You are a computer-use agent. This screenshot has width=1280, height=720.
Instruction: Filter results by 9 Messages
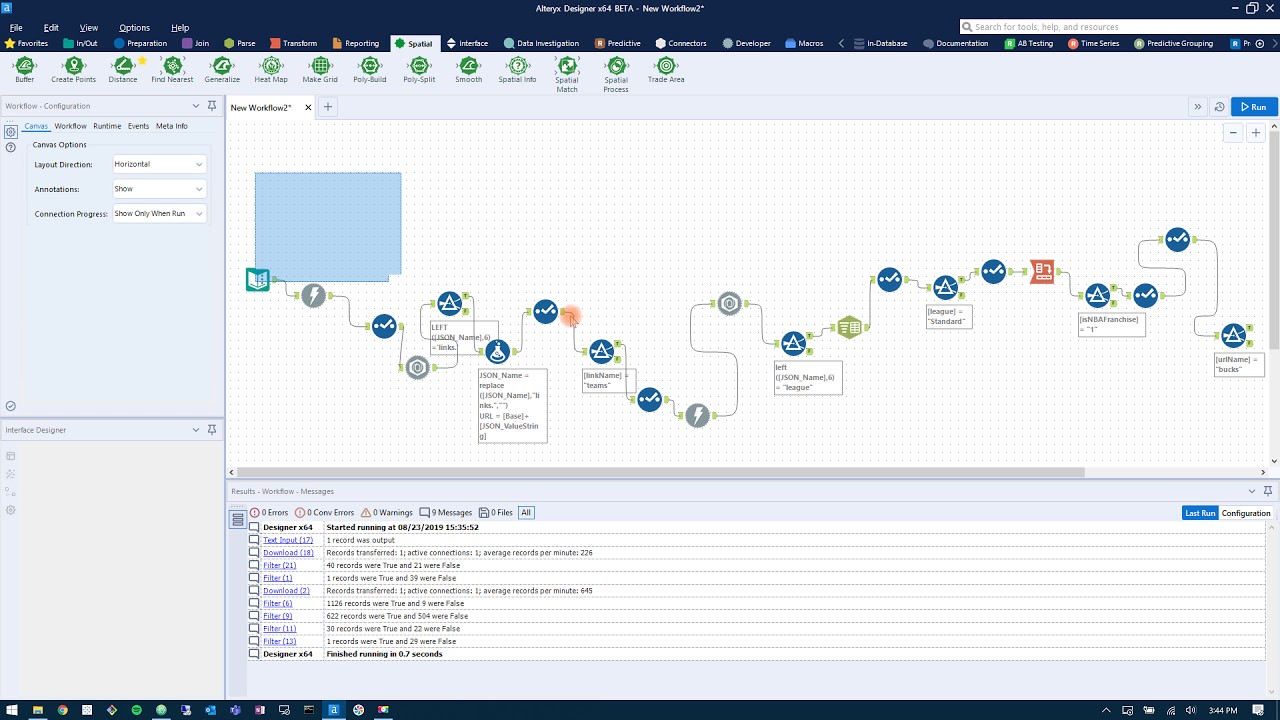coord(446,513)
